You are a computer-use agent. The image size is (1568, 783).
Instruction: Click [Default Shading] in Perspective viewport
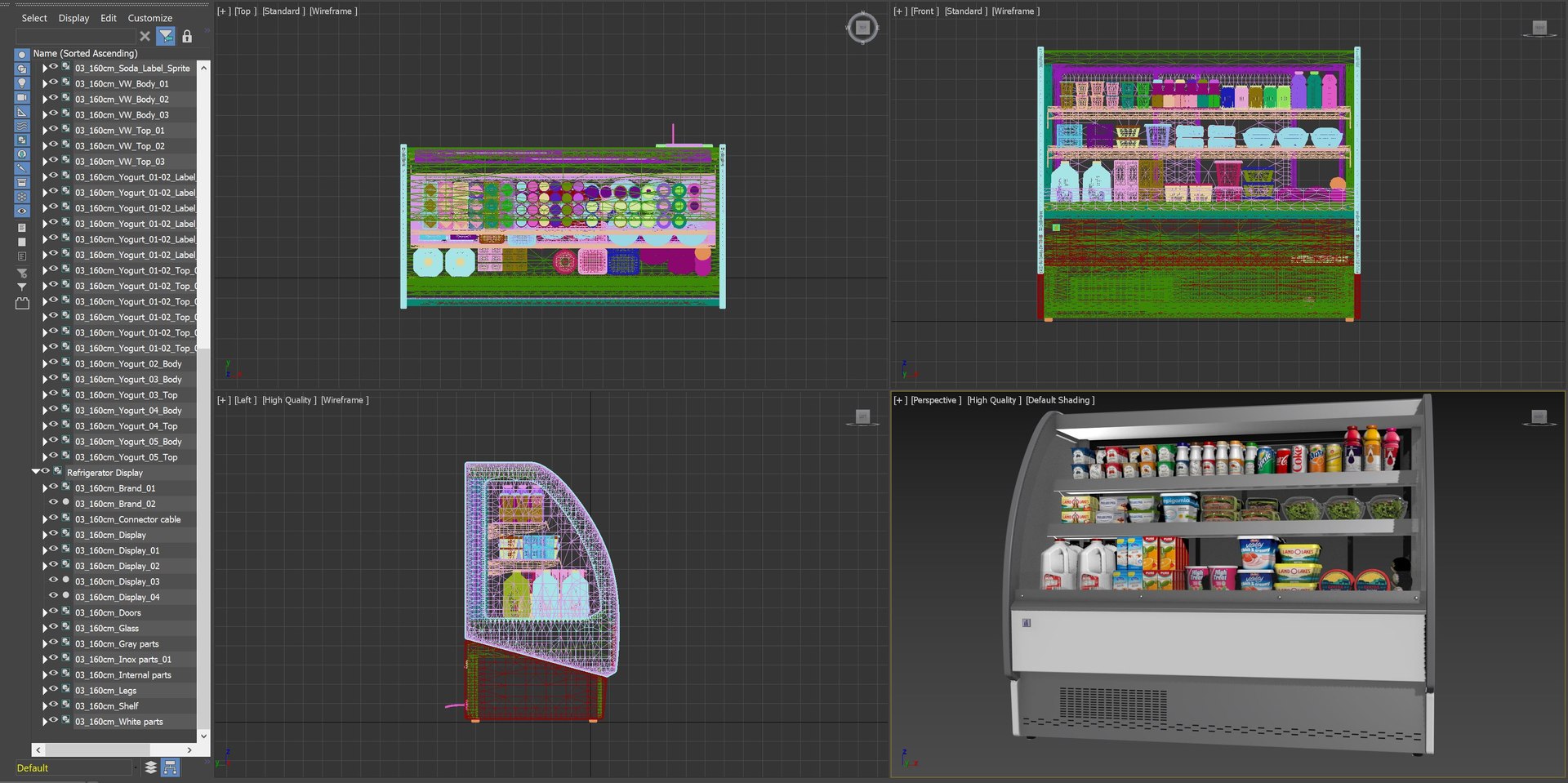[1060, 400]
